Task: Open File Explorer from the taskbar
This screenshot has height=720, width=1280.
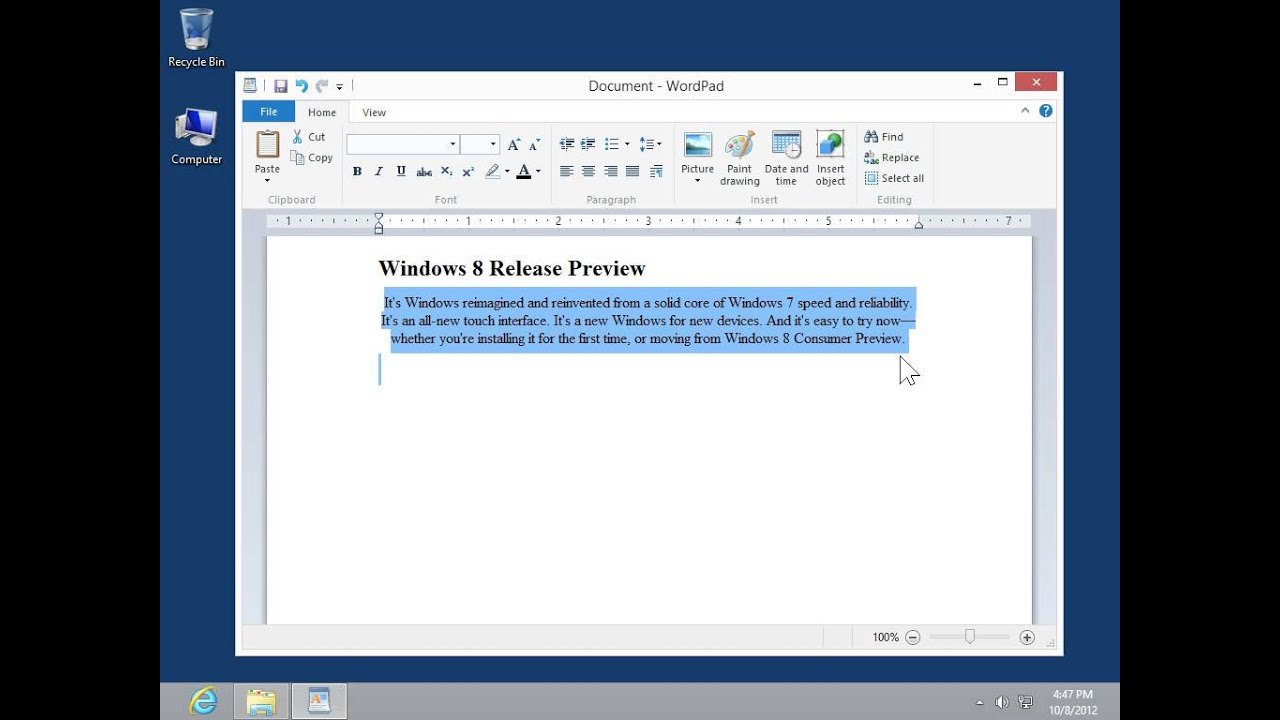Action: 261,701
